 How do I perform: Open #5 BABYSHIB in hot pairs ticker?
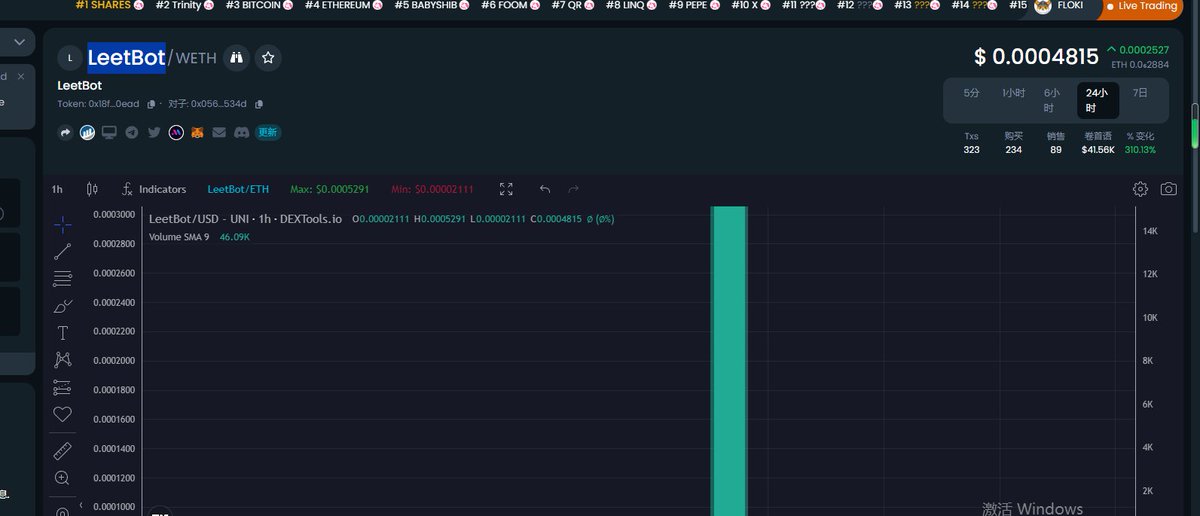432,5
